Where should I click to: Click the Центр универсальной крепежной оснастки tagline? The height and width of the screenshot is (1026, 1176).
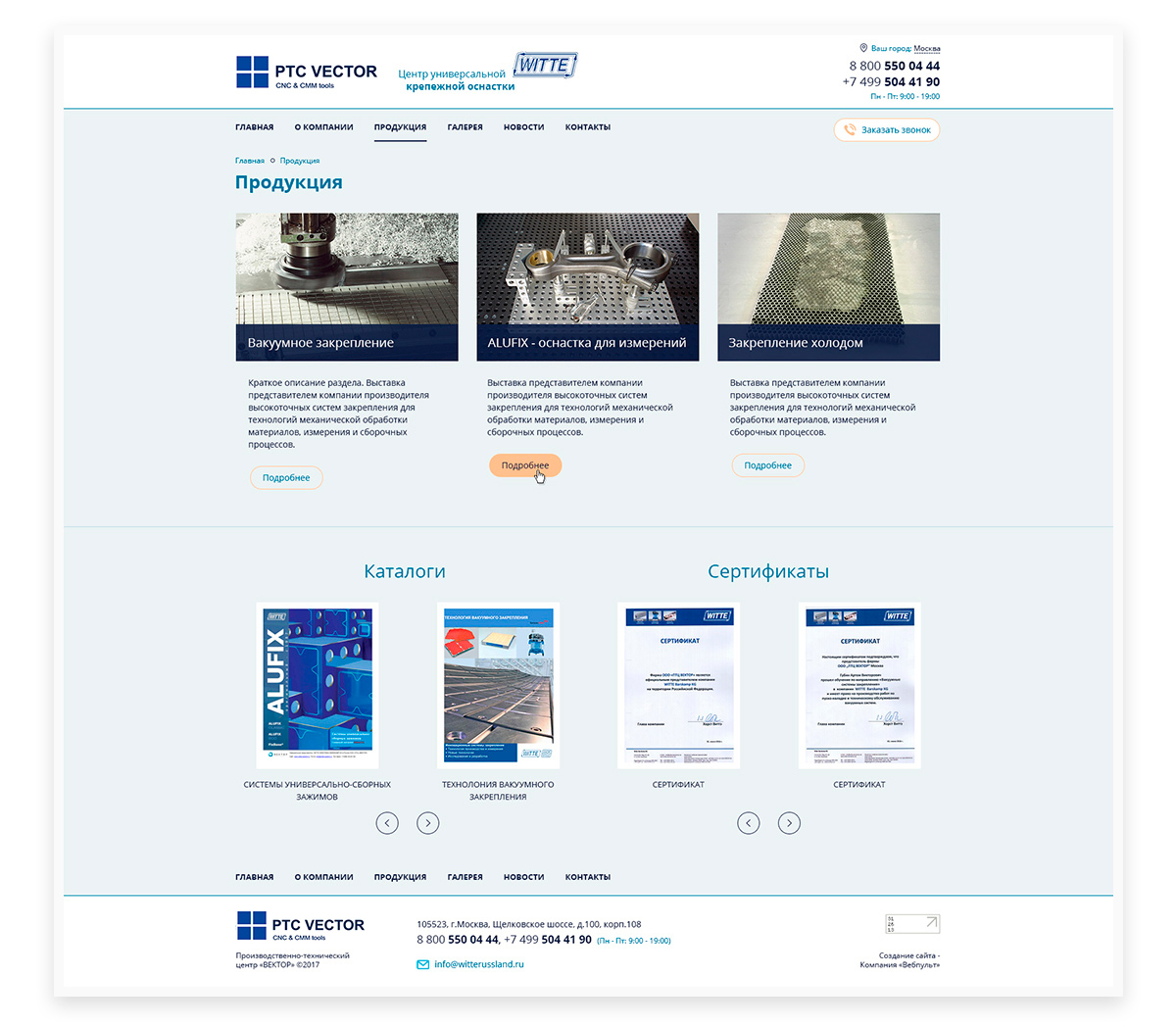[457, 80]
